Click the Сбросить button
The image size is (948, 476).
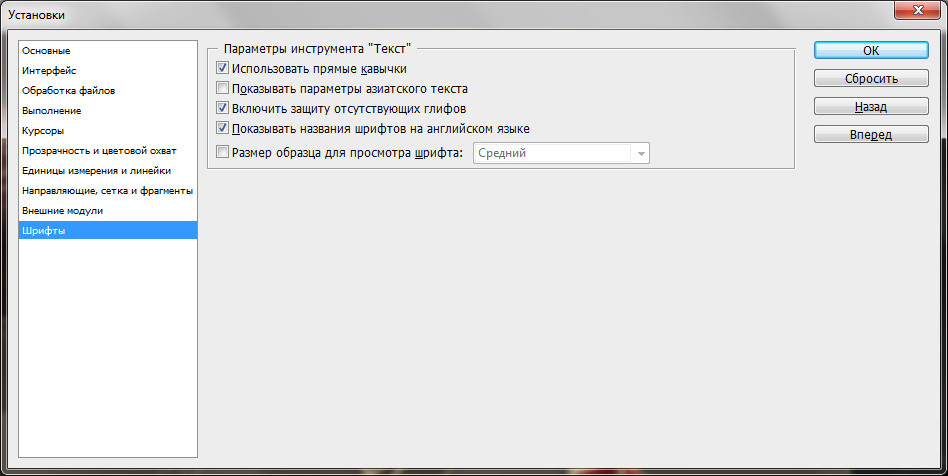pos(871,78)
